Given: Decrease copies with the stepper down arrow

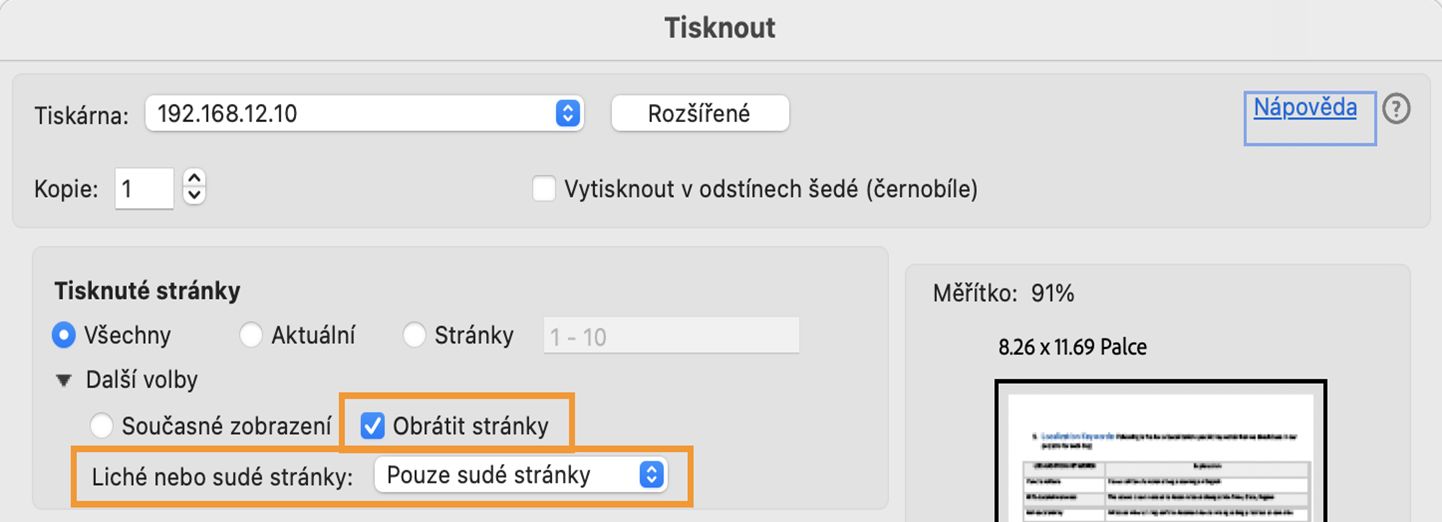Looking at the screenshot, I should (x=195, y=195).
